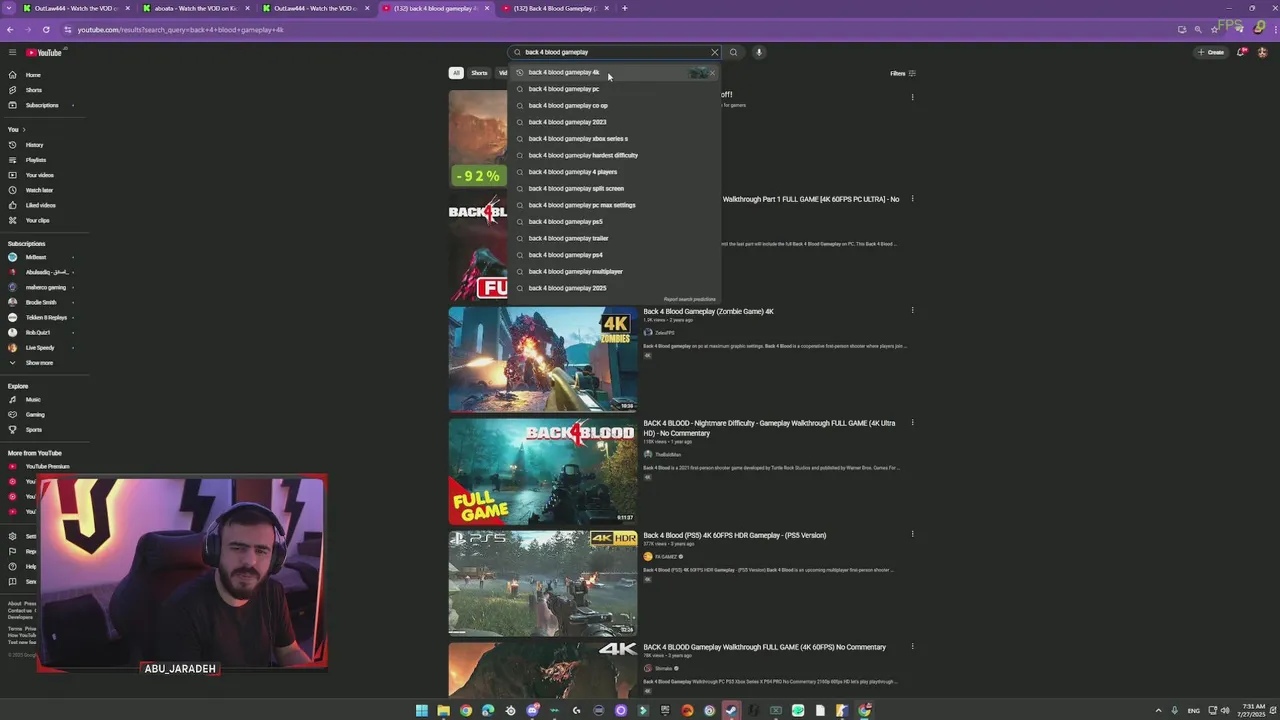The image size is (1280, 720).
Task: Choose suggestion 'back 4 blood gameplay hardest difficulty'
Action: [613, 155]
